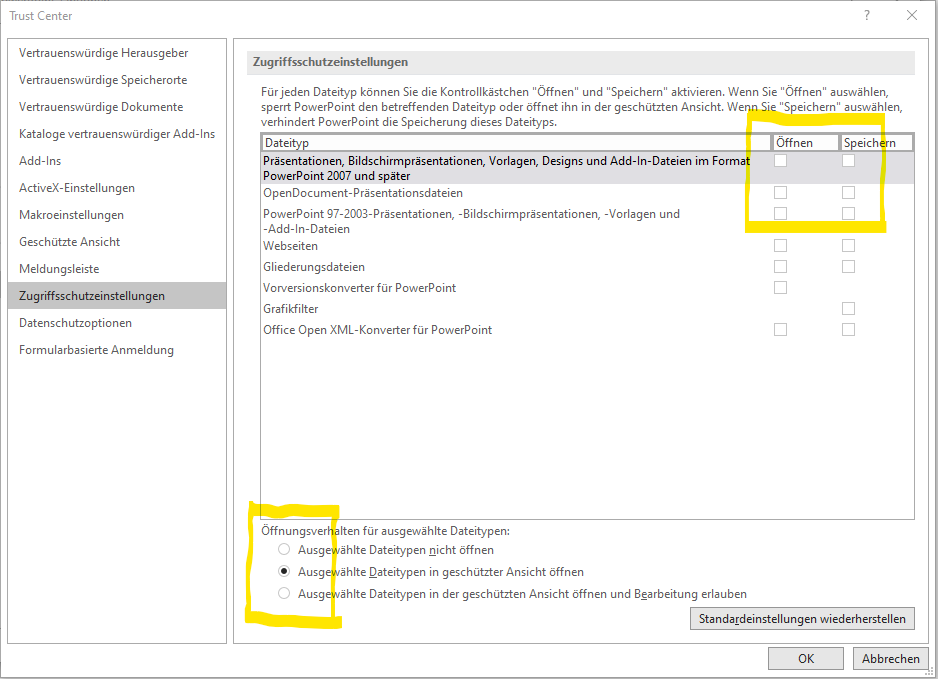Check Speichern for PowerPoint 97-2003 files
The height and width of the screenshot is (679, 938).
(x=848, y=214)
